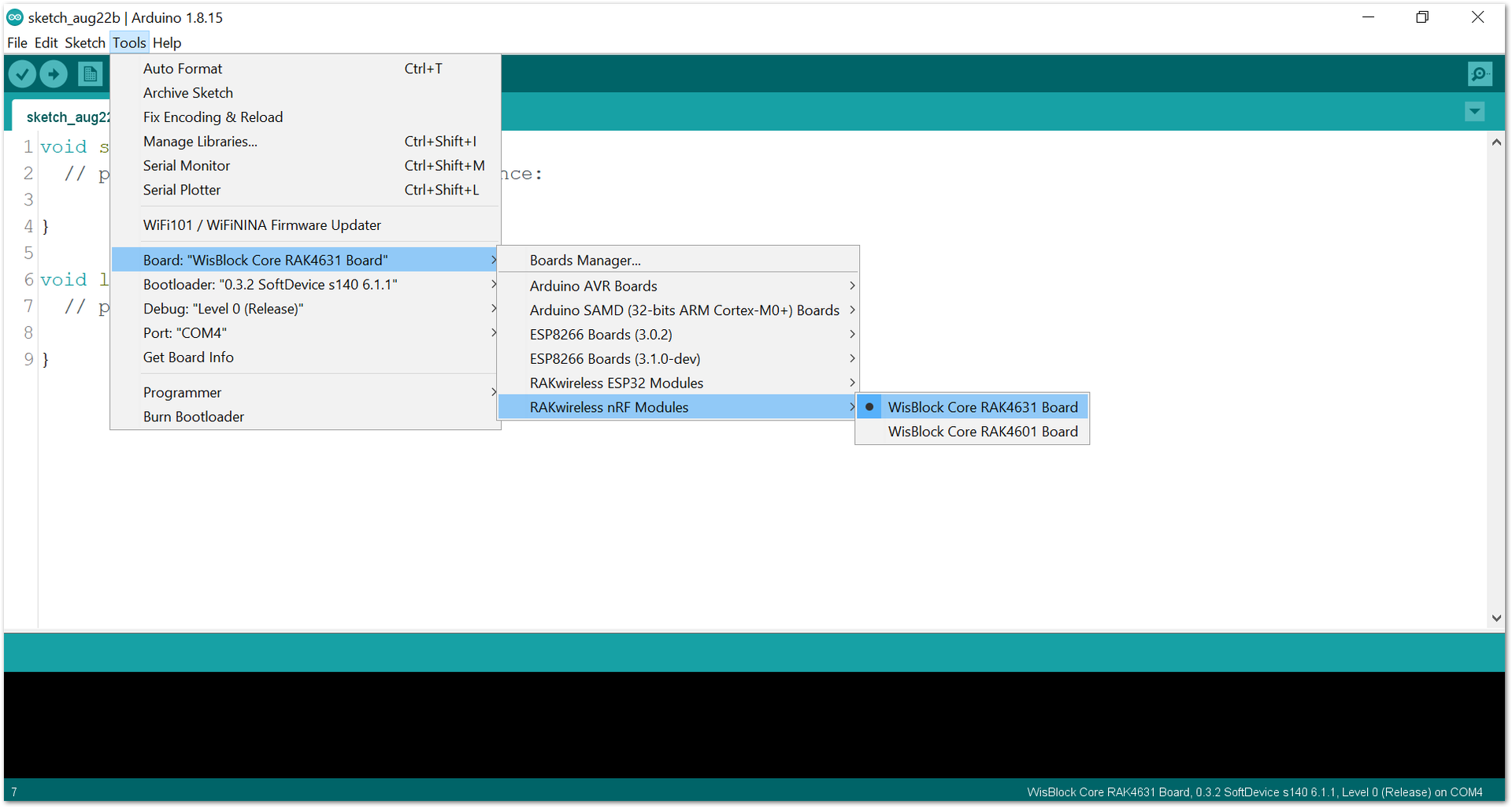Image resolution: width=1512 pixels, height=808 pixels.
Task: Open the tab options dropdown arrow
Action: point(1475,112)
